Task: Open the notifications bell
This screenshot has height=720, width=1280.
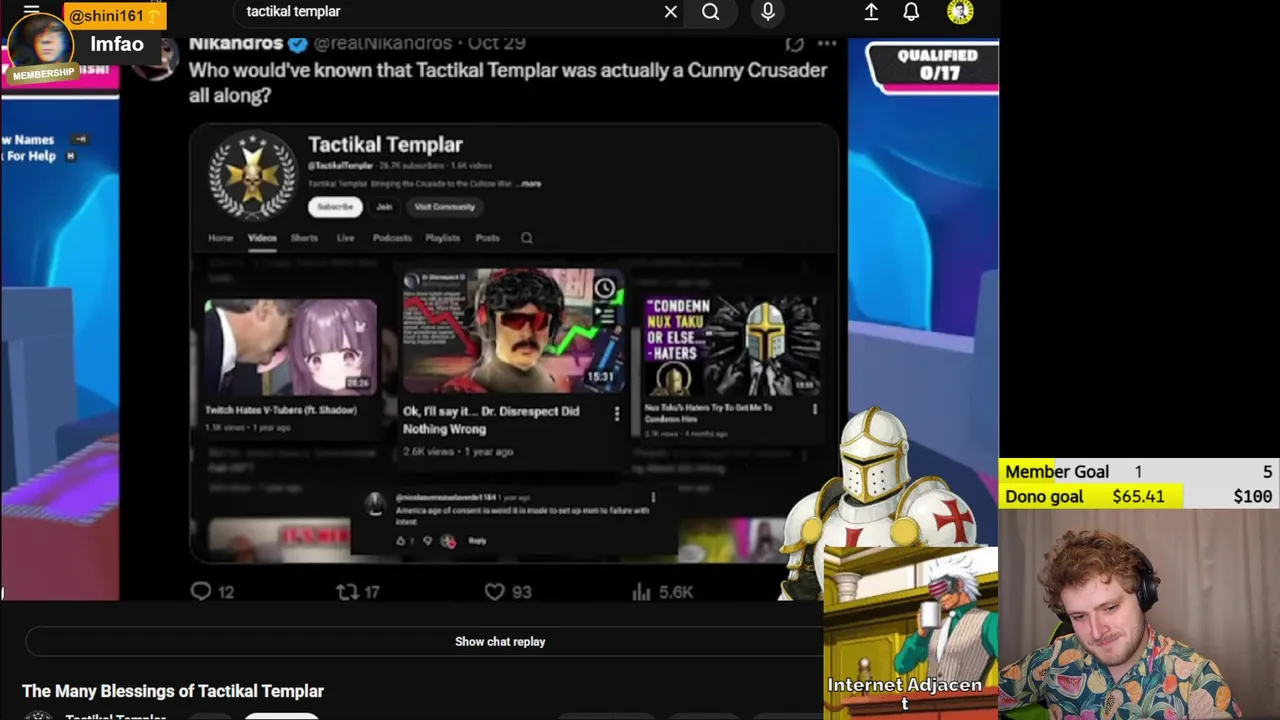Action: (x=911, y=12)
